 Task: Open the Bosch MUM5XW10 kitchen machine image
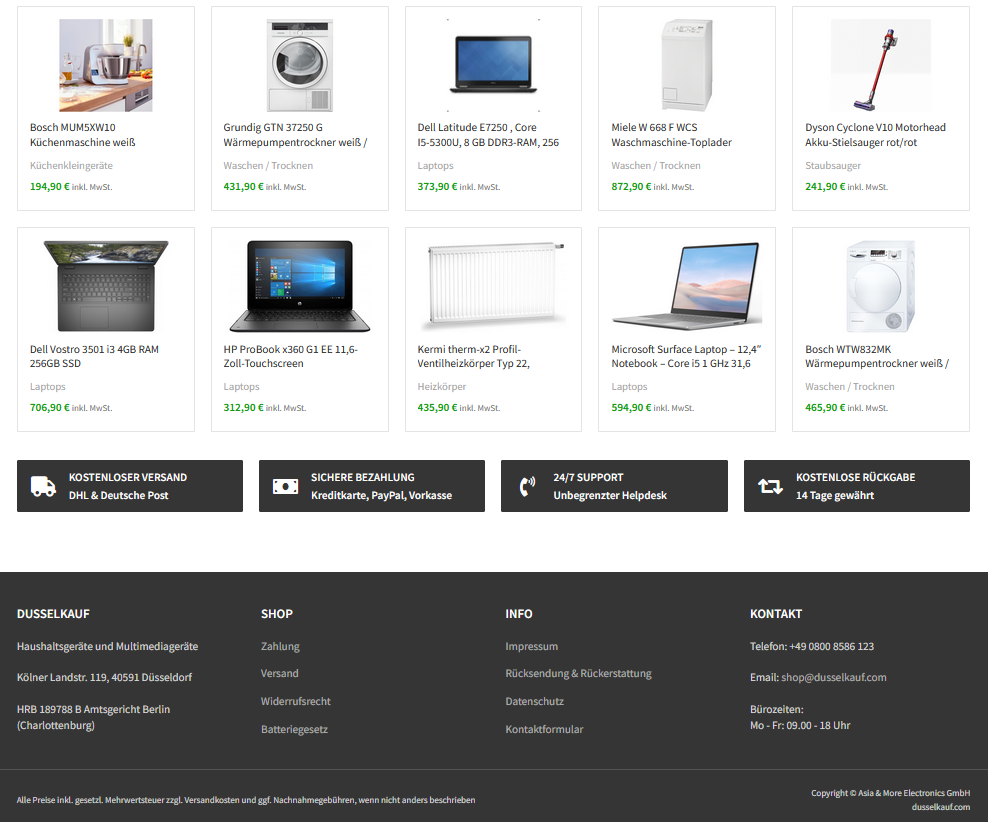point(106,66)
